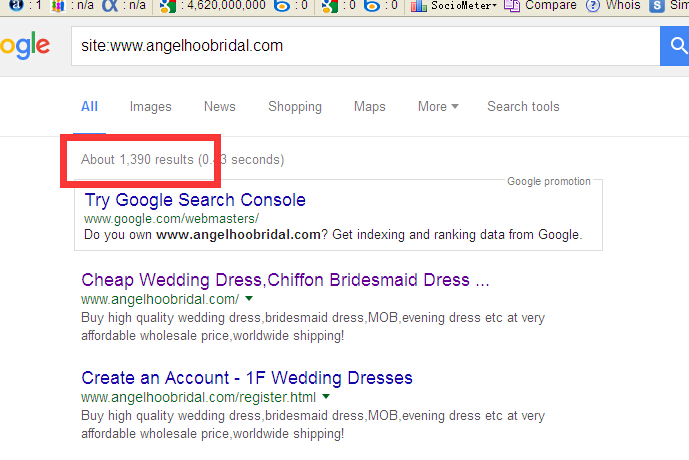The image size is (689, 460).
Task: Click the first Google index icon showing 4,620,000,000
Action: click(167, 6)
